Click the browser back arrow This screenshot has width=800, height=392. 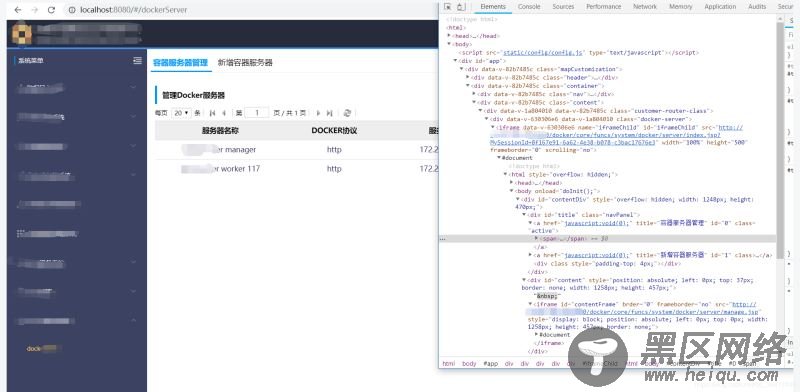coord(18,10)
